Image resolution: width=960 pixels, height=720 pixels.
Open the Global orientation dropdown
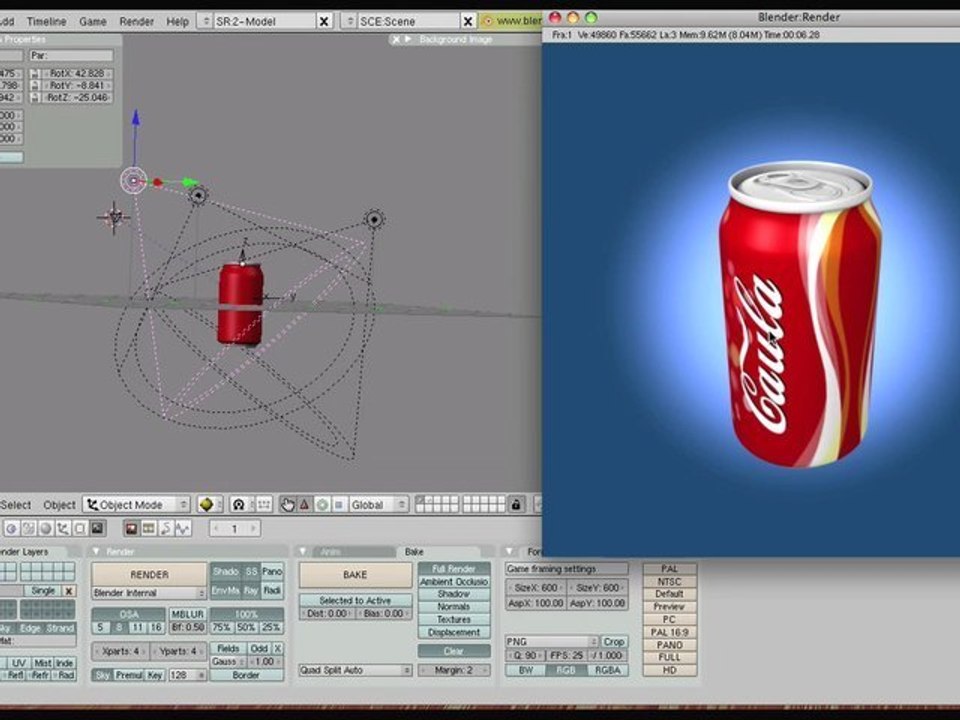[x=378, y=504]
